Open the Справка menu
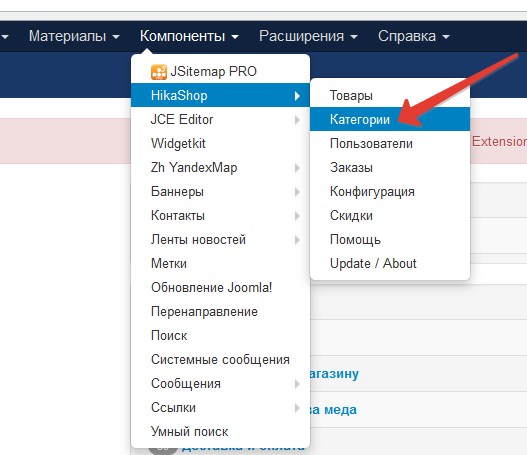Image resolution: width=527 pixels, height=455 pixels. (x=413, y=36)
